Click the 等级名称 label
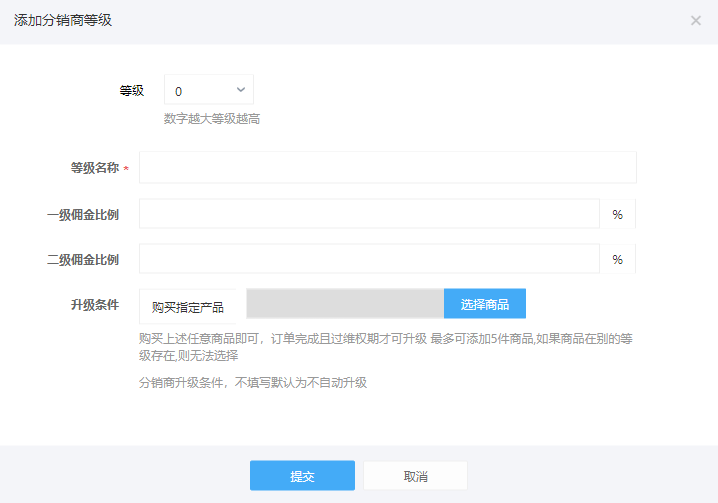The height and width of the screenshot is (503, 718). click(x=95, y=168)
